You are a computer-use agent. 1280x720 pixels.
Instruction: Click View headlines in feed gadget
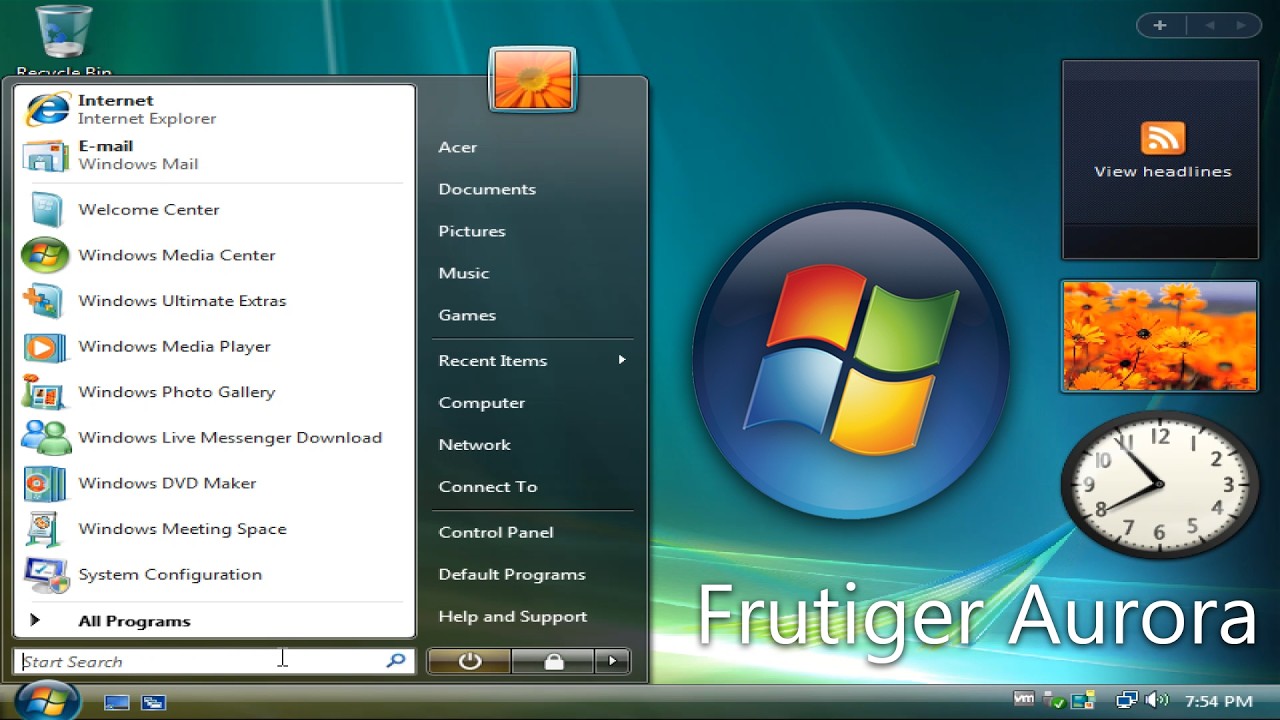coord(1162,172)
